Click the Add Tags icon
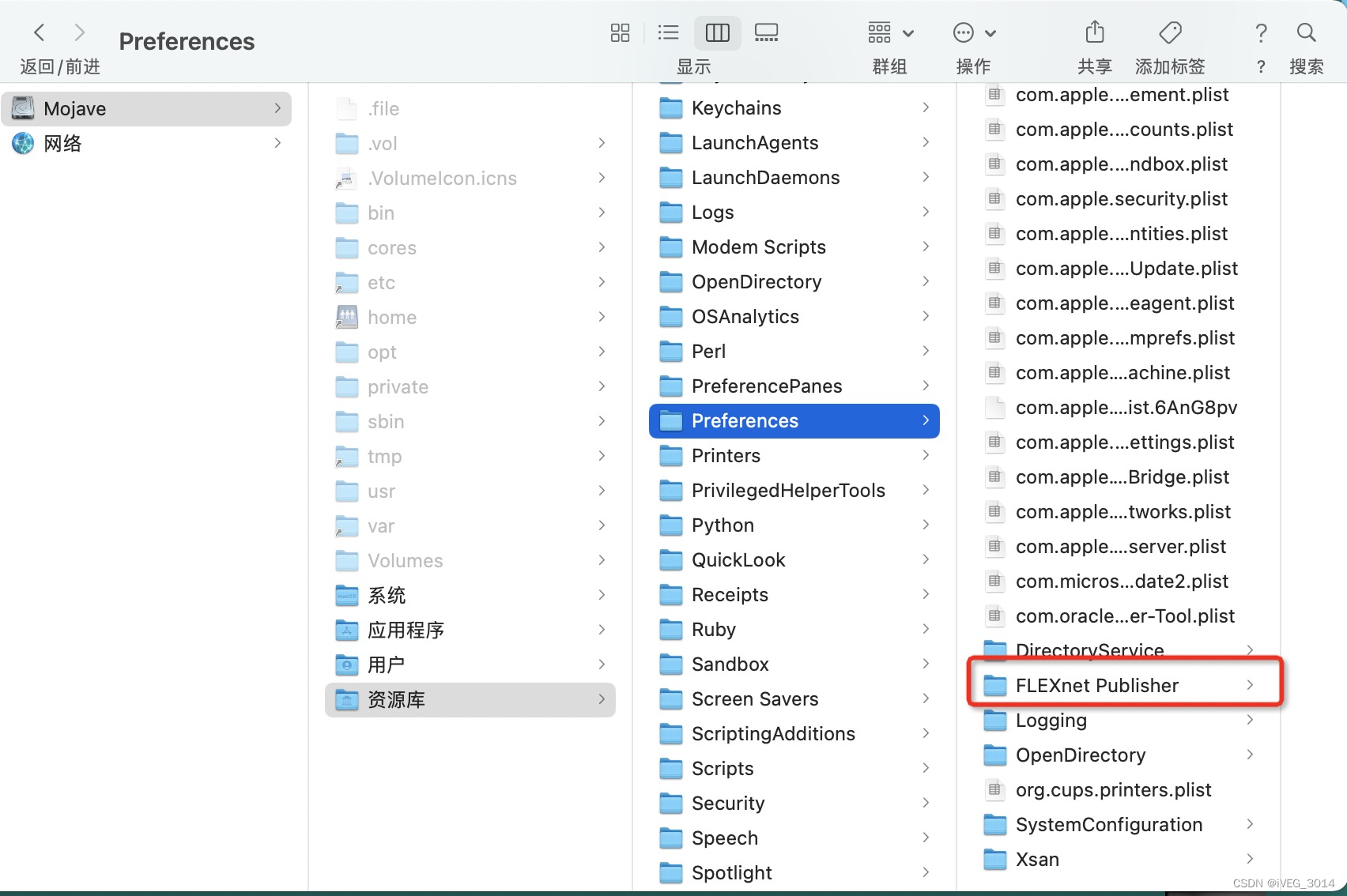This screenshot has width=1347, height=896. click(x=1170, y=32)
